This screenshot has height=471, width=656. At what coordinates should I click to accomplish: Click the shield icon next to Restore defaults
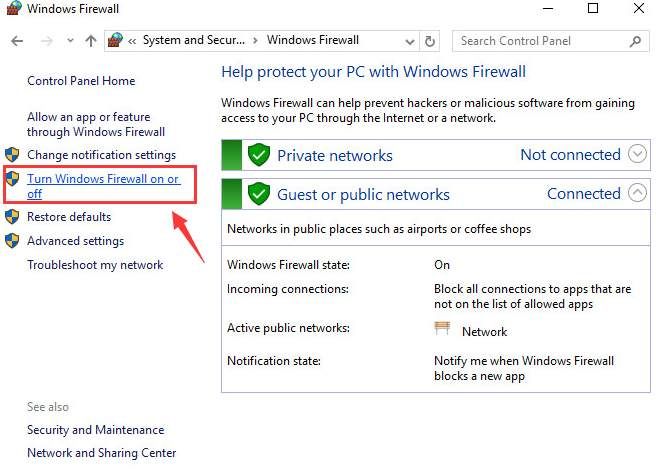(x=12, y=217)
